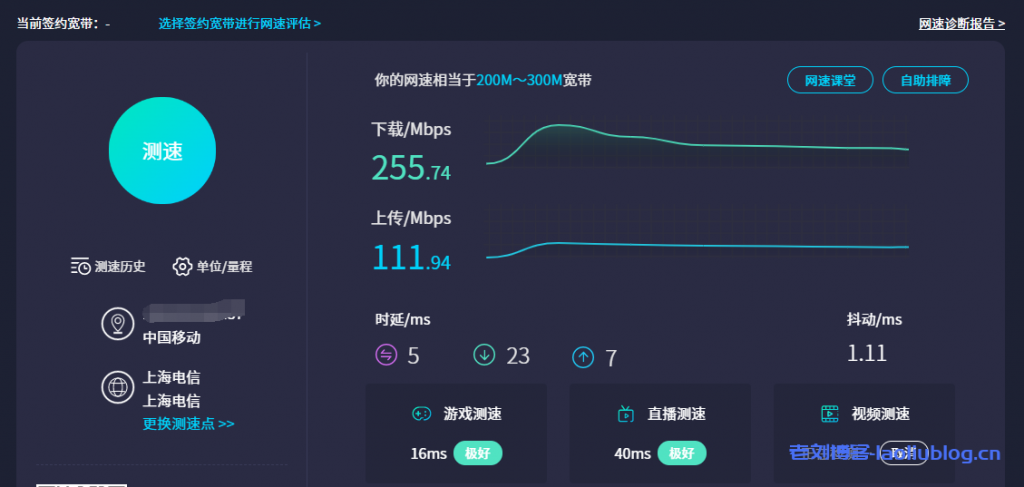Click the green download latency arrow icon
1024x487 pixels.
[x=484, y=355]
